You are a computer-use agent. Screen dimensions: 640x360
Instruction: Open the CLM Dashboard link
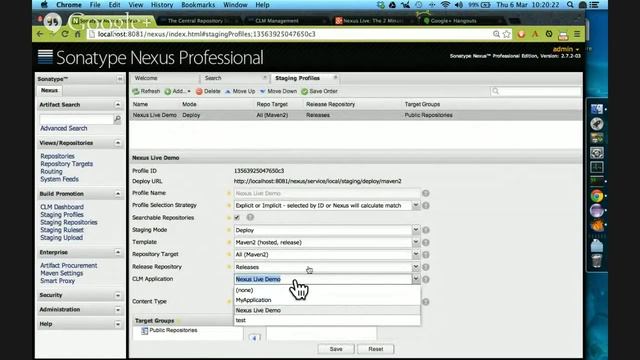[x=62, y=207]
